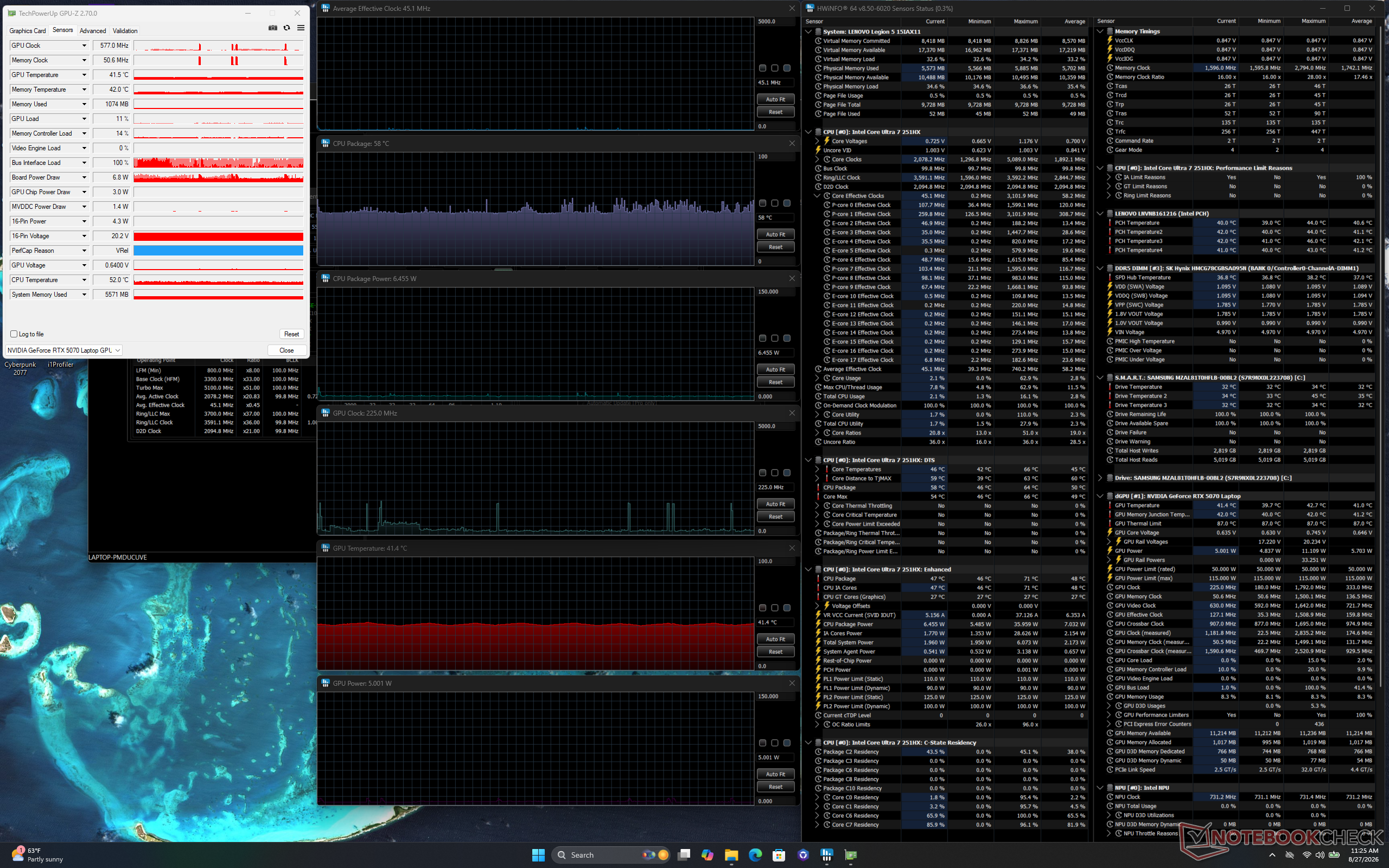Open File Explorer from the taskbar
Image resolution: width=1389 pixels, height=868 pixels.
coord(731,855)
